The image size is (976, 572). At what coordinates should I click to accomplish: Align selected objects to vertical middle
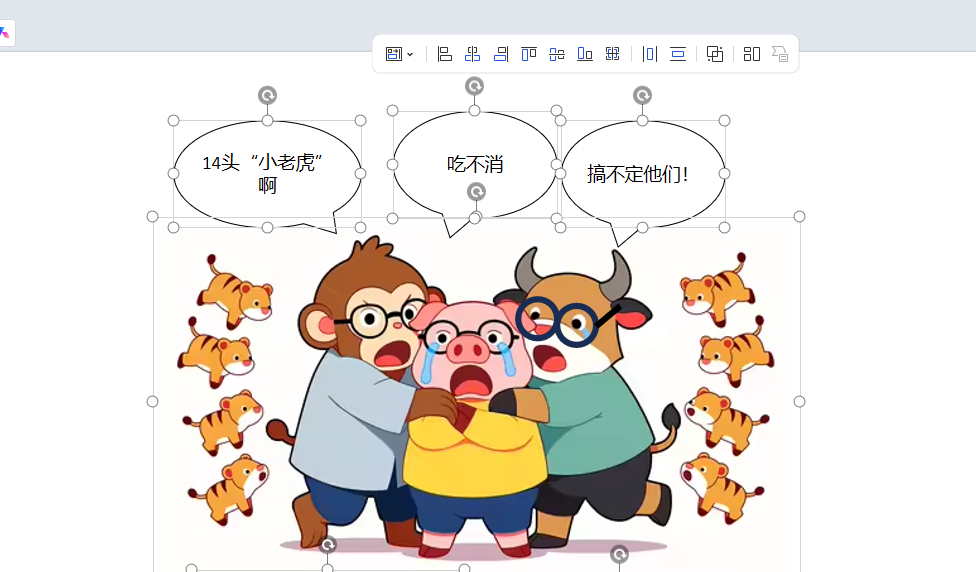click(x=557, y=54)
